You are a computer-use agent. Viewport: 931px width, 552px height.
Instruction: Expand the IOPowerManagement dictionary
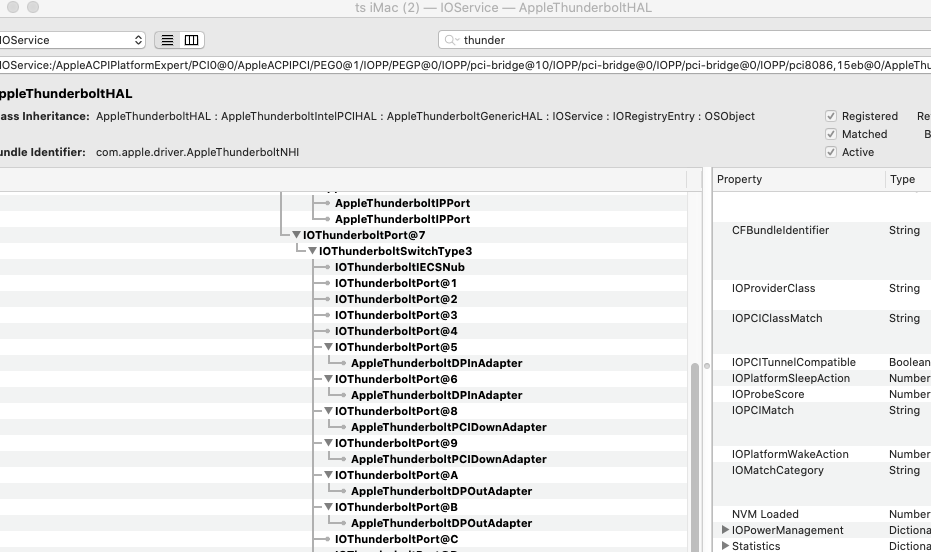(x=725, y=530)
